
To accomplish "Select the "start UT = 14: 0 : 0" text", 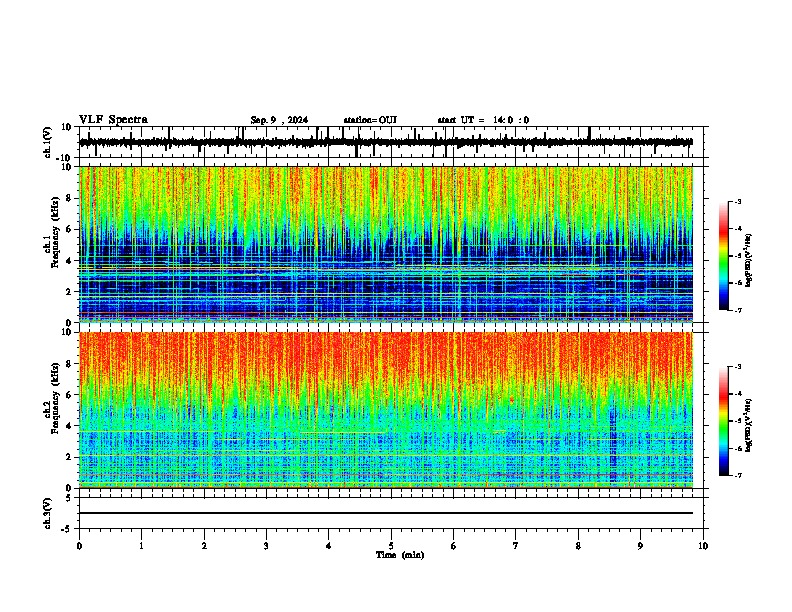I will pos(483,120).
